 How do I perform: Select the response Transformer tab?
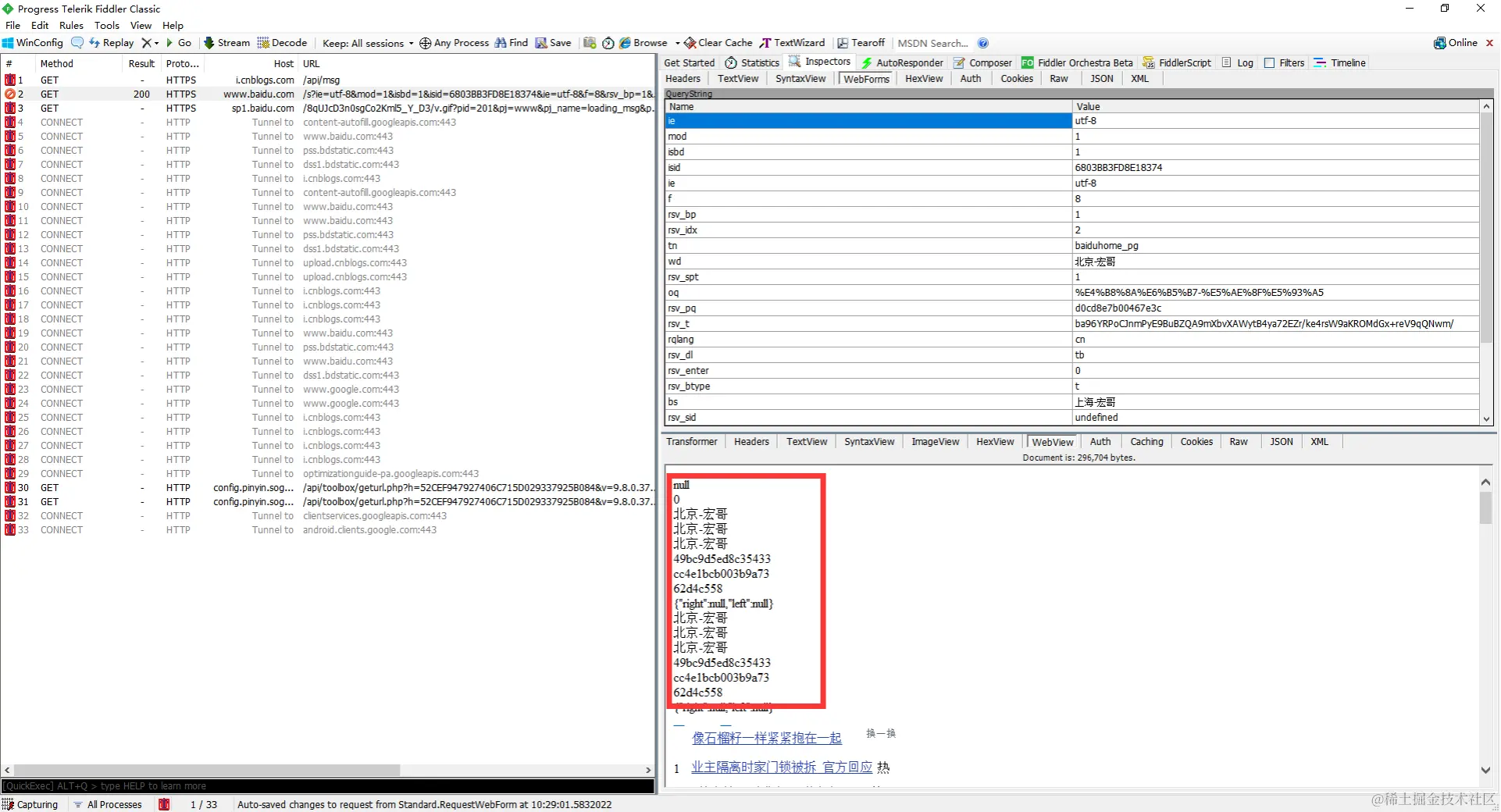point(691,442)
